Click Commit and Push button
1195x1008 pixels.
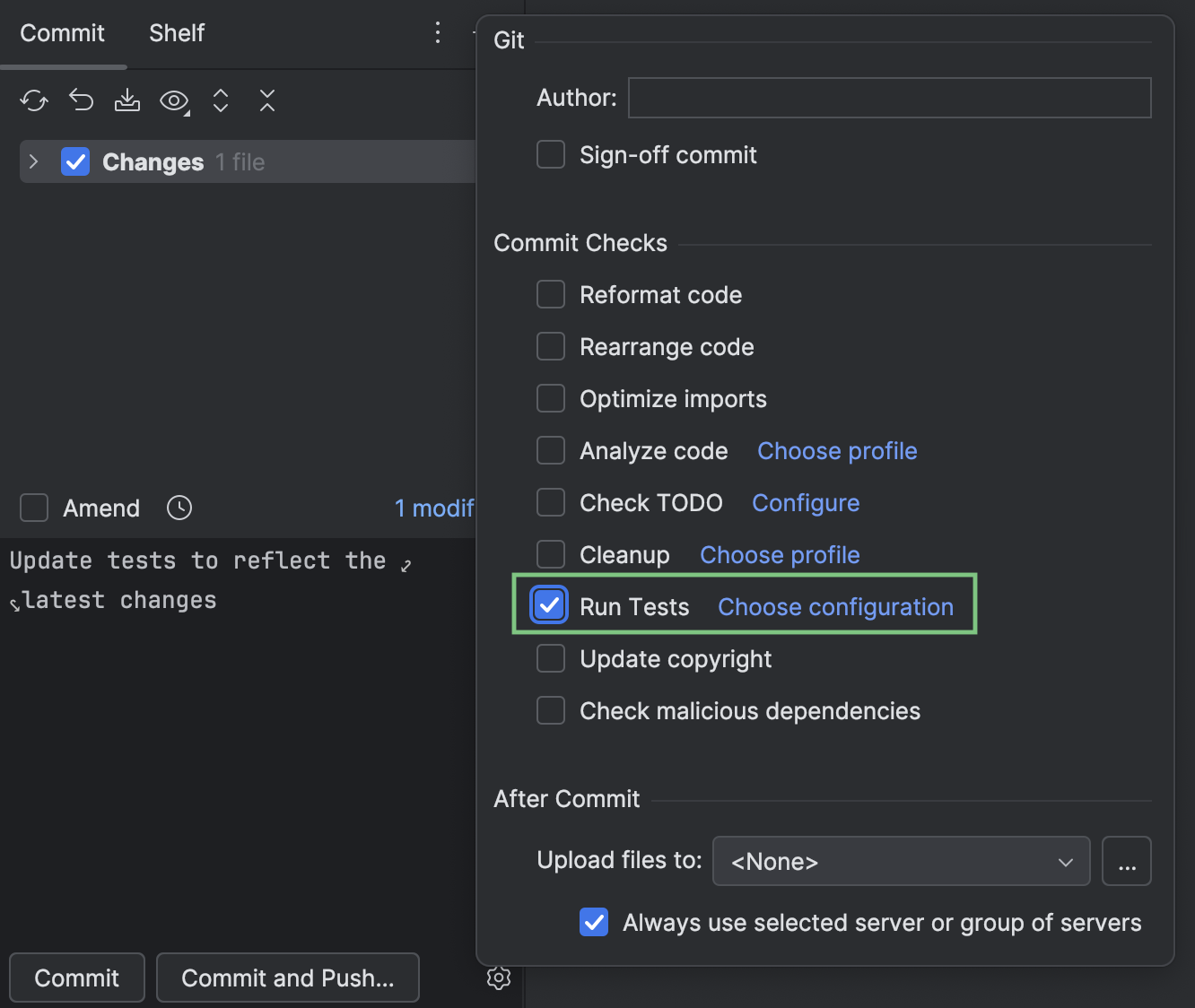pos(287,978)
